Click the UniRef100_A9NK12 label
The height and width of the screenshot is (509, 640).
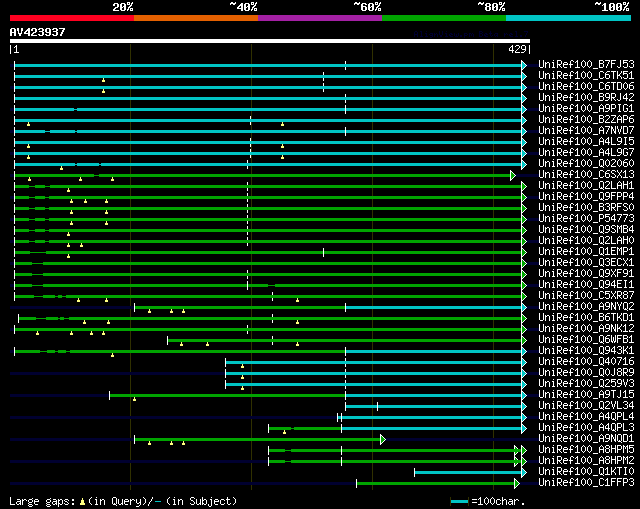(x=586, y=329)
